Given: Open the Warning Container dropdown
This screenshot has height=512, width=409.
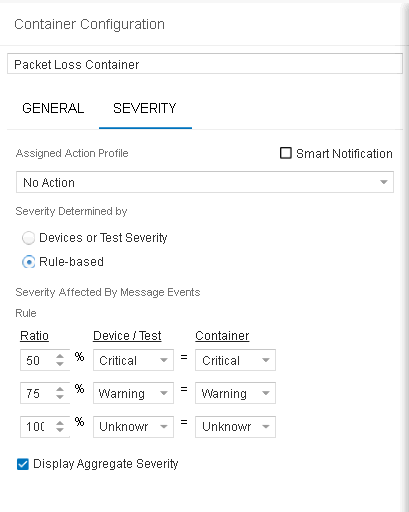Looking at the screenshot, I should (235, 393).
